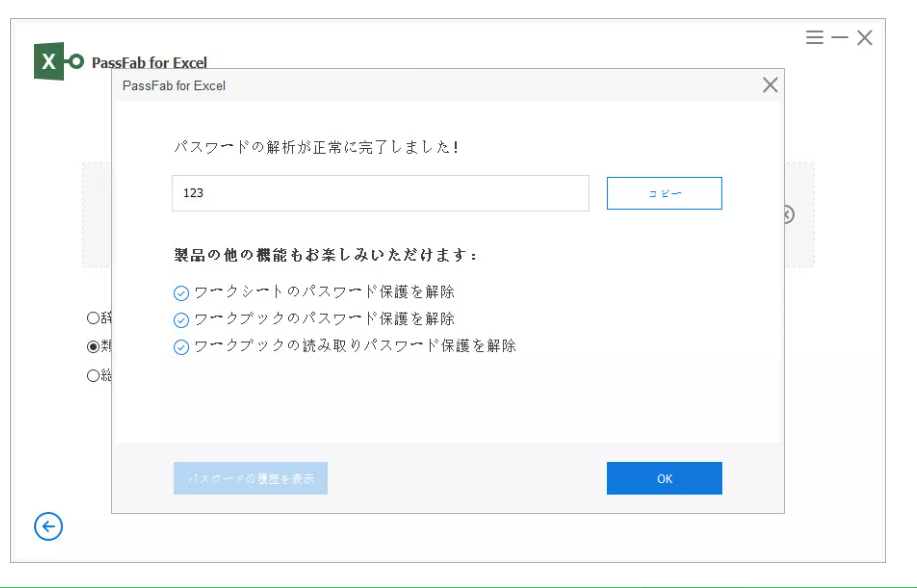917x588 pixels.
Task: Go back using the circled arrow icon
Action: point(48,526)
